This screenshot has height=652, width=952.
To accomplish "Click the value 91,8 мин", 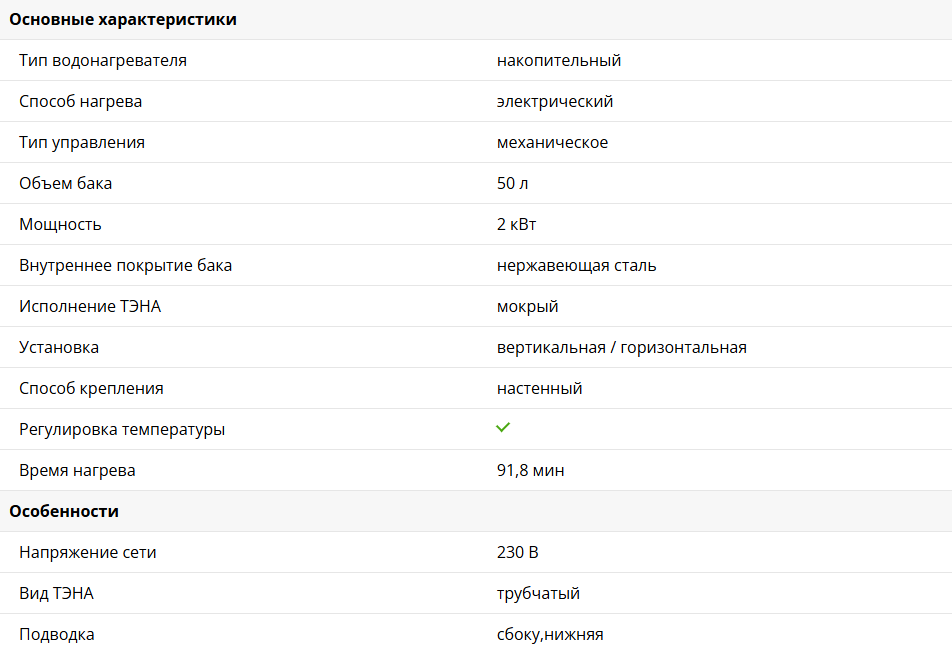I will pyautogui.click(x=530, y=470).
